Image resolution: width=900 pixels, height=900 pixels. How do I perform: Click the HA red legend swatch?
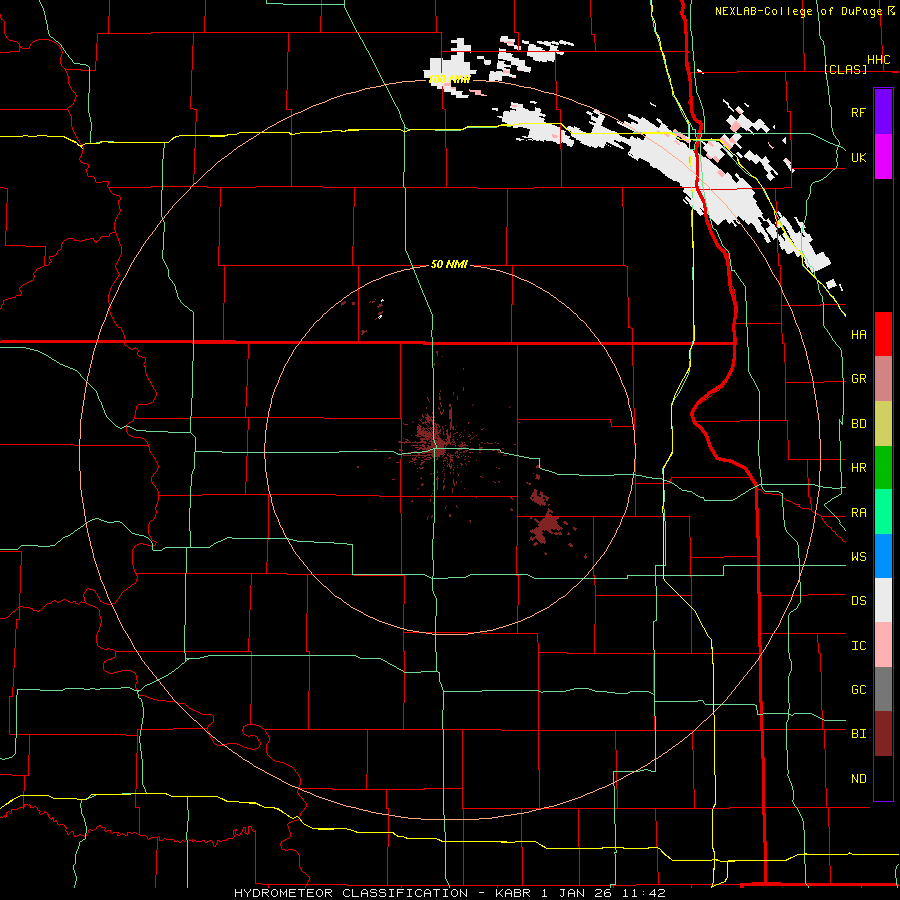[x=883, y=334]
